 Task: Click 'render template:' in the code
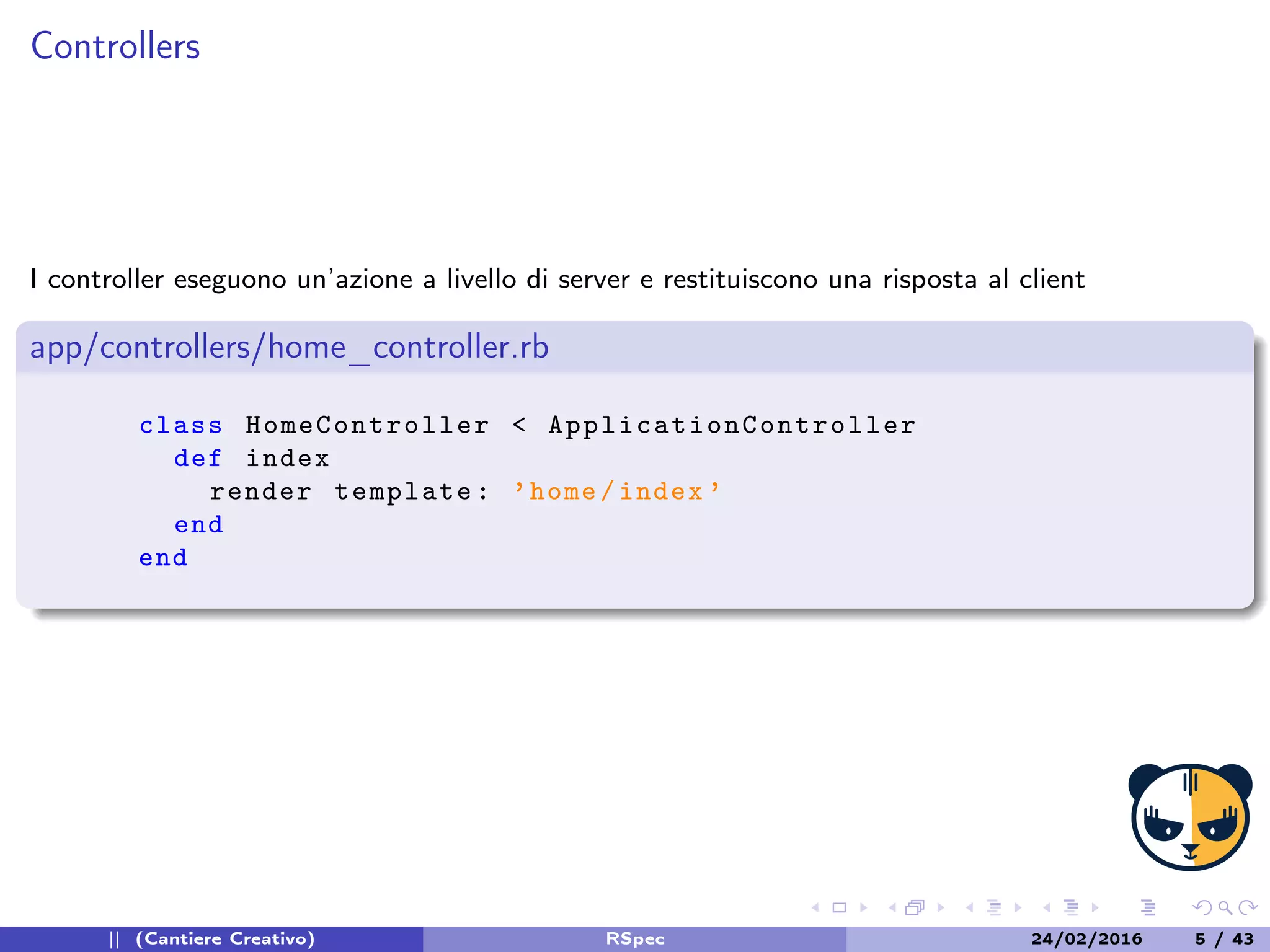349,492
